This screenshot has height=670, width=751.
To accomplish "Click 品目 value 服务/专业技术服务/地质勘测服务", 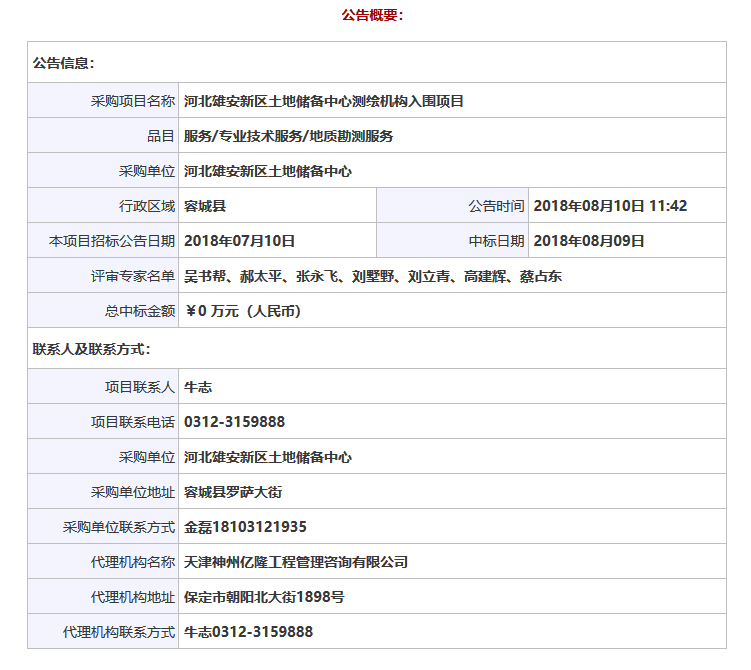I will tap(288, 136).
